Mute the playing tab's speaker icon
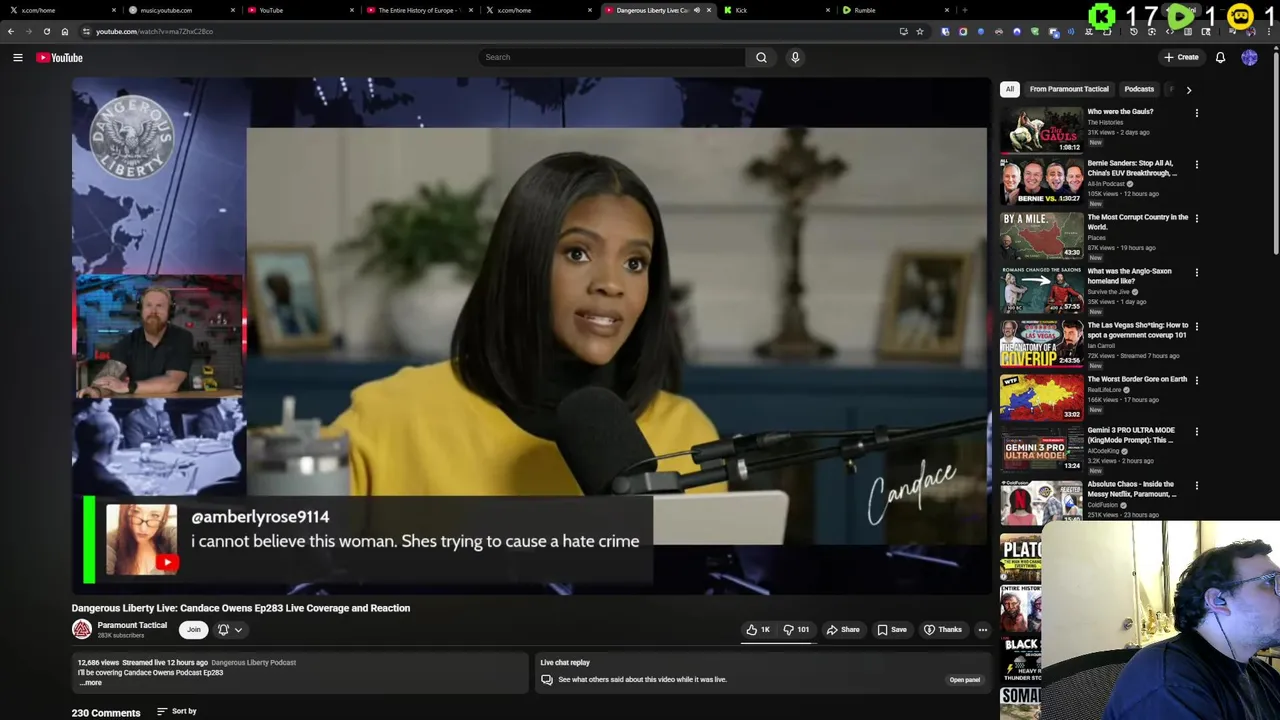Screen dimensions: 1280x720 697,10
